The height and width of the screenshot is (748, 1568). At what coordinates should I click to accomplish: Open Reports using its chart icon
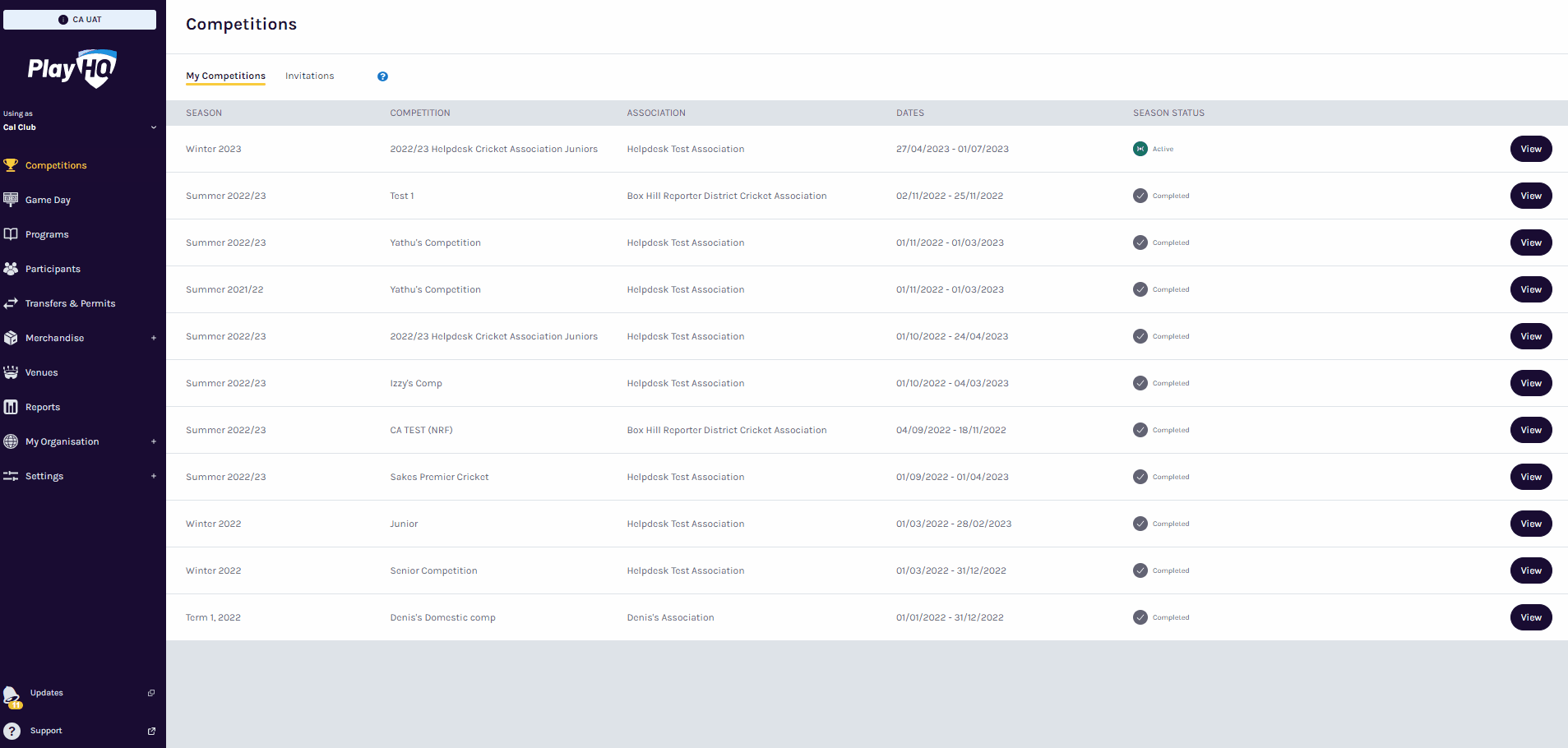[11, 406]
